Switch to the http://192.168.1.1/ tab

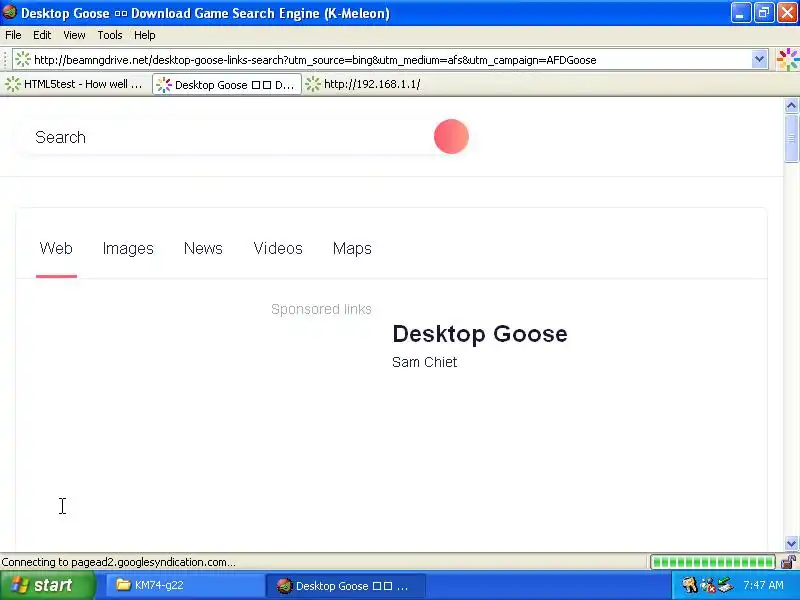[364, 84]
